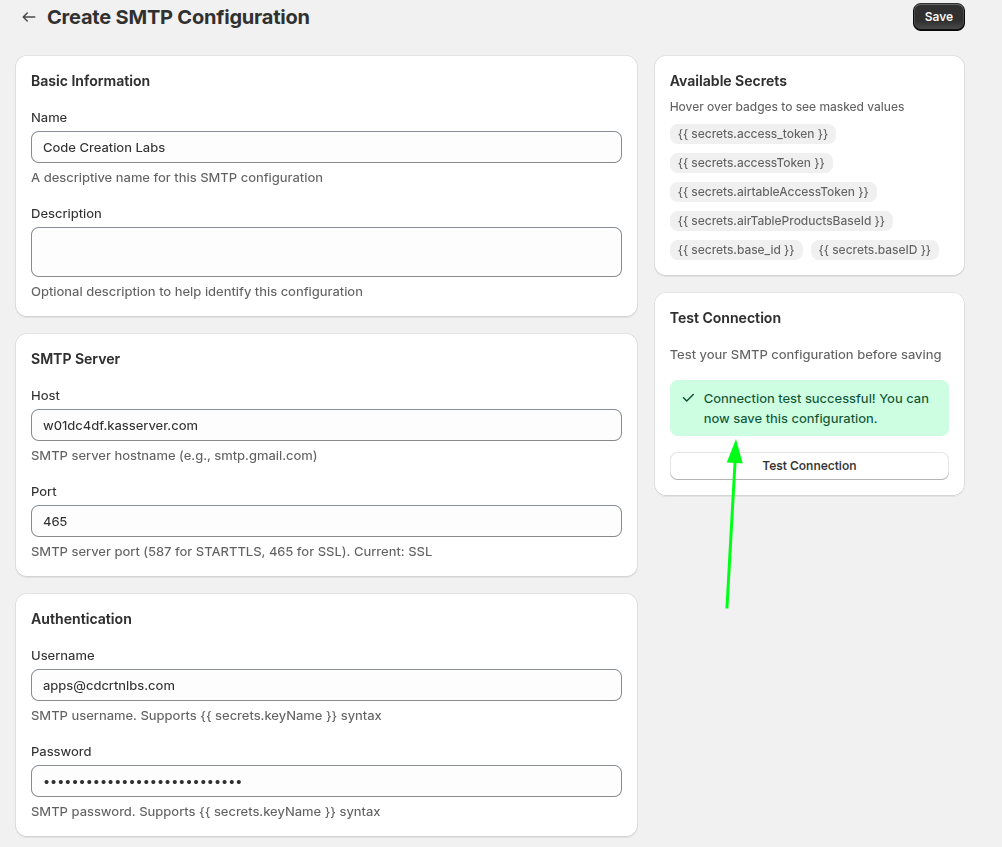Click the Save button
Viewport: 1002px width, 847px height.
pyautogui.click(x=938, y=17)
